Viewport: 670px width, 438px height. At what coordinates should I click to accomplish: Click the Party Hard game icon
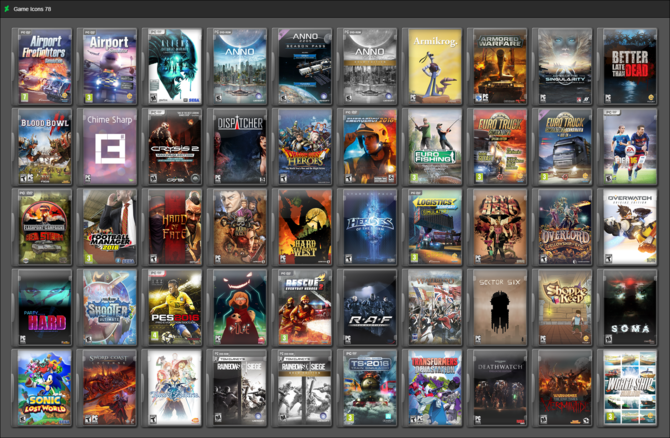[43, 307]
